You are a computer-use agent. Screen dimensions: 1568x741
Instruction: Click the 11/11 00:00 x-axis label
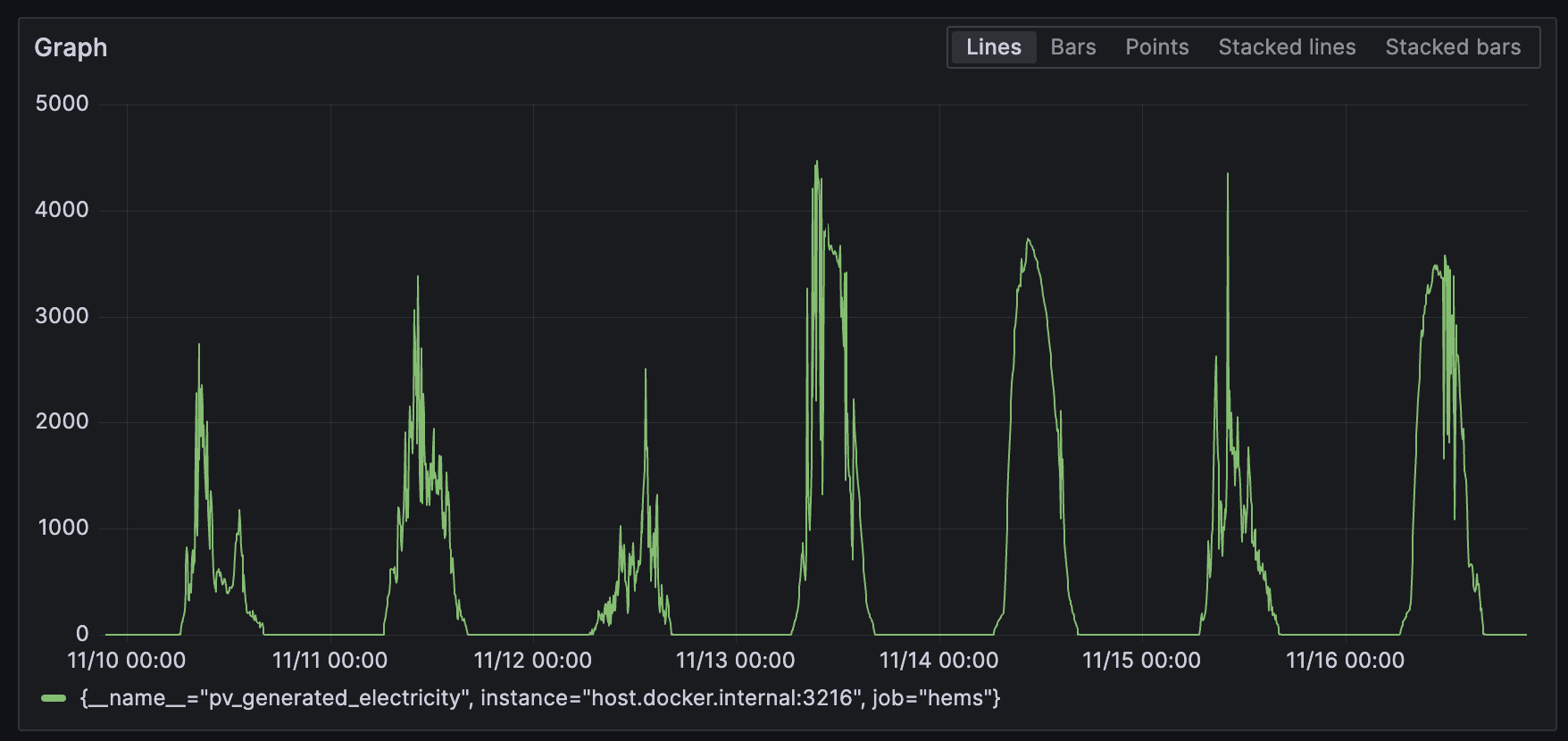pos(329,661)
